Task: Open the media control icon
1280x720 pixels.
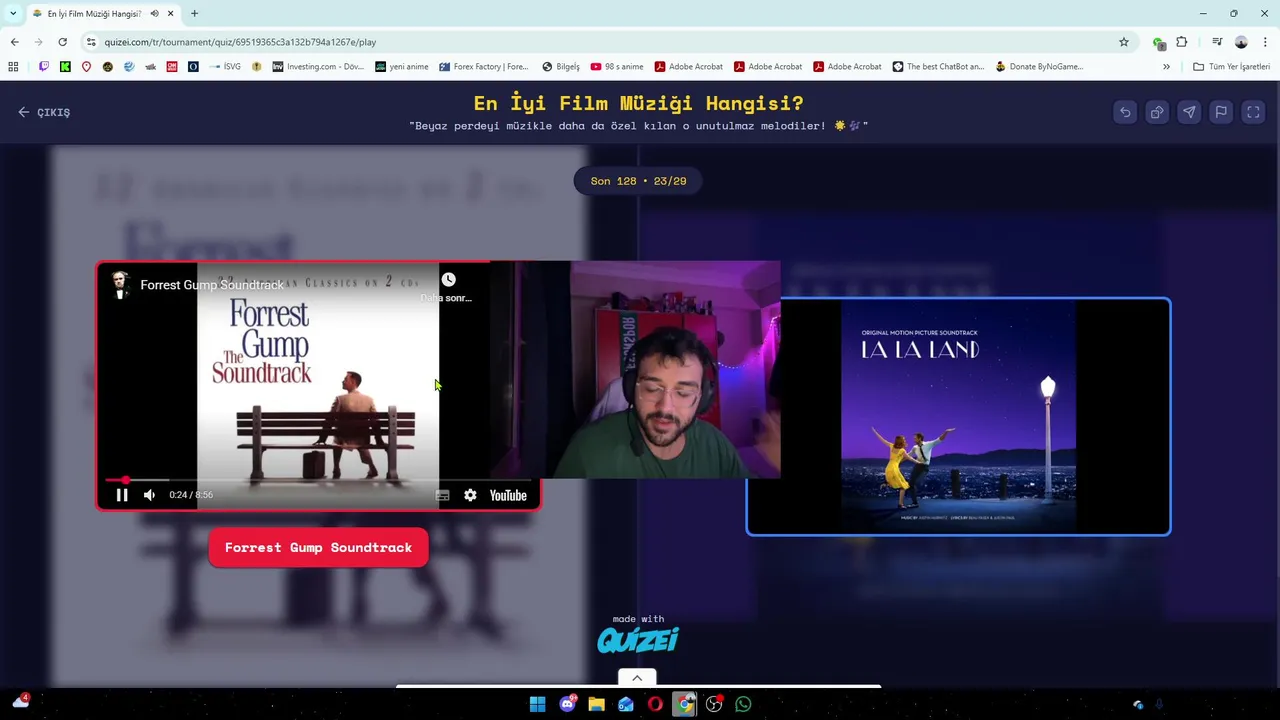Action: pyautogui.click(x=1217, y=42)
